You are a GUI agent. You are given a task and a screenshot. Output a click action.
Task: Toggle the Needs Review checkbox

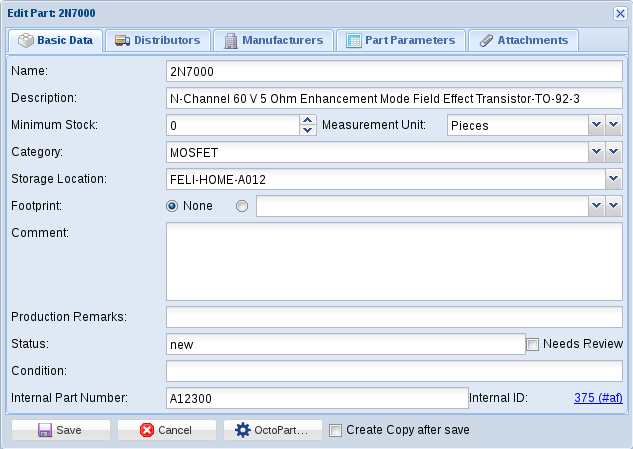click(x=532, y=344)
